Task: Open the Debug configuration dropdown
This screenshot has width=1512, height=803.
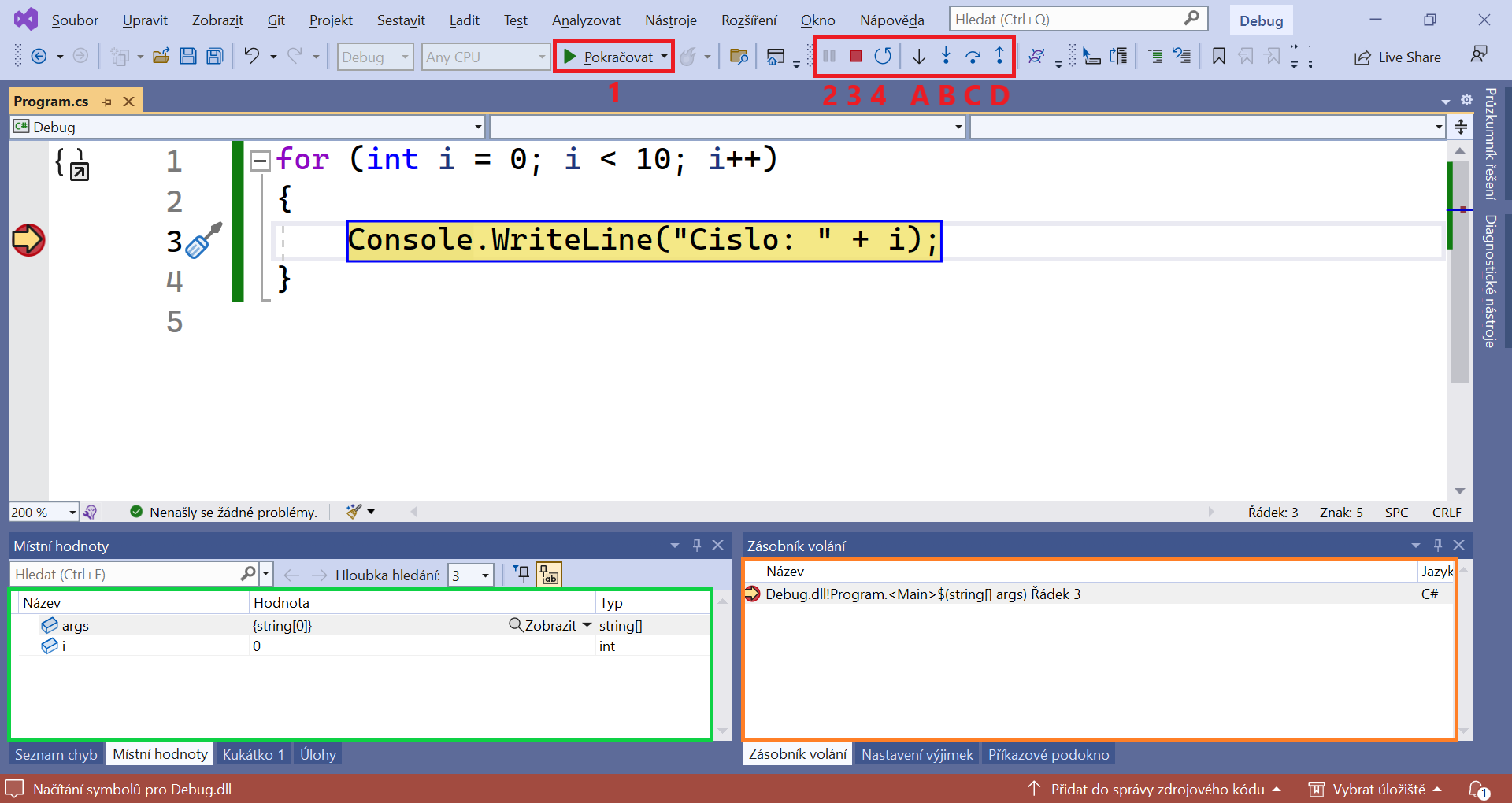Action: pos(404,57)
